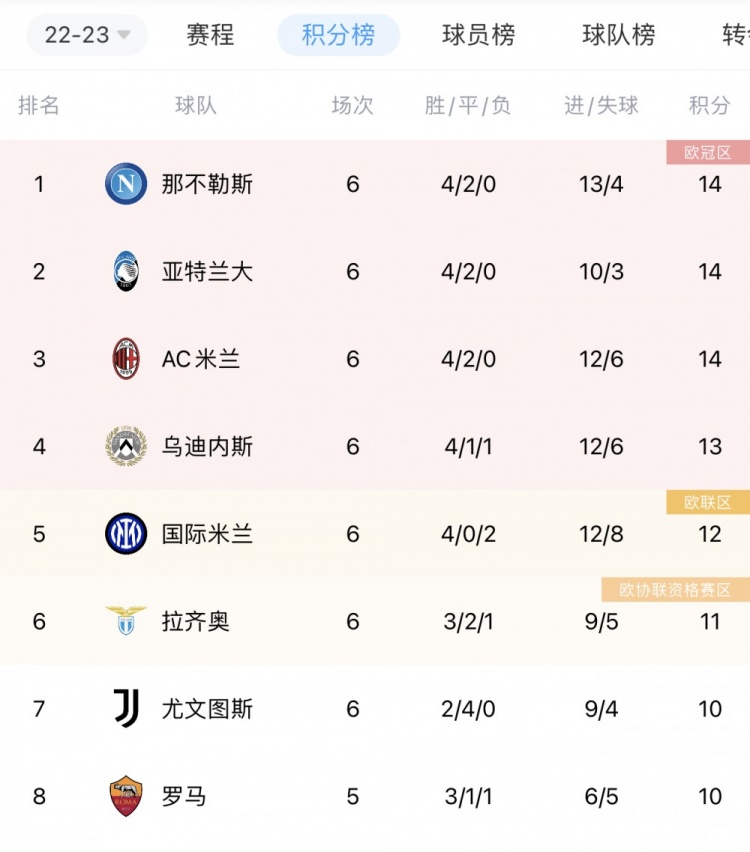Screen dimensions: 750x852
Task: Open team name 国际米兰
Action: tap(207, 534)
